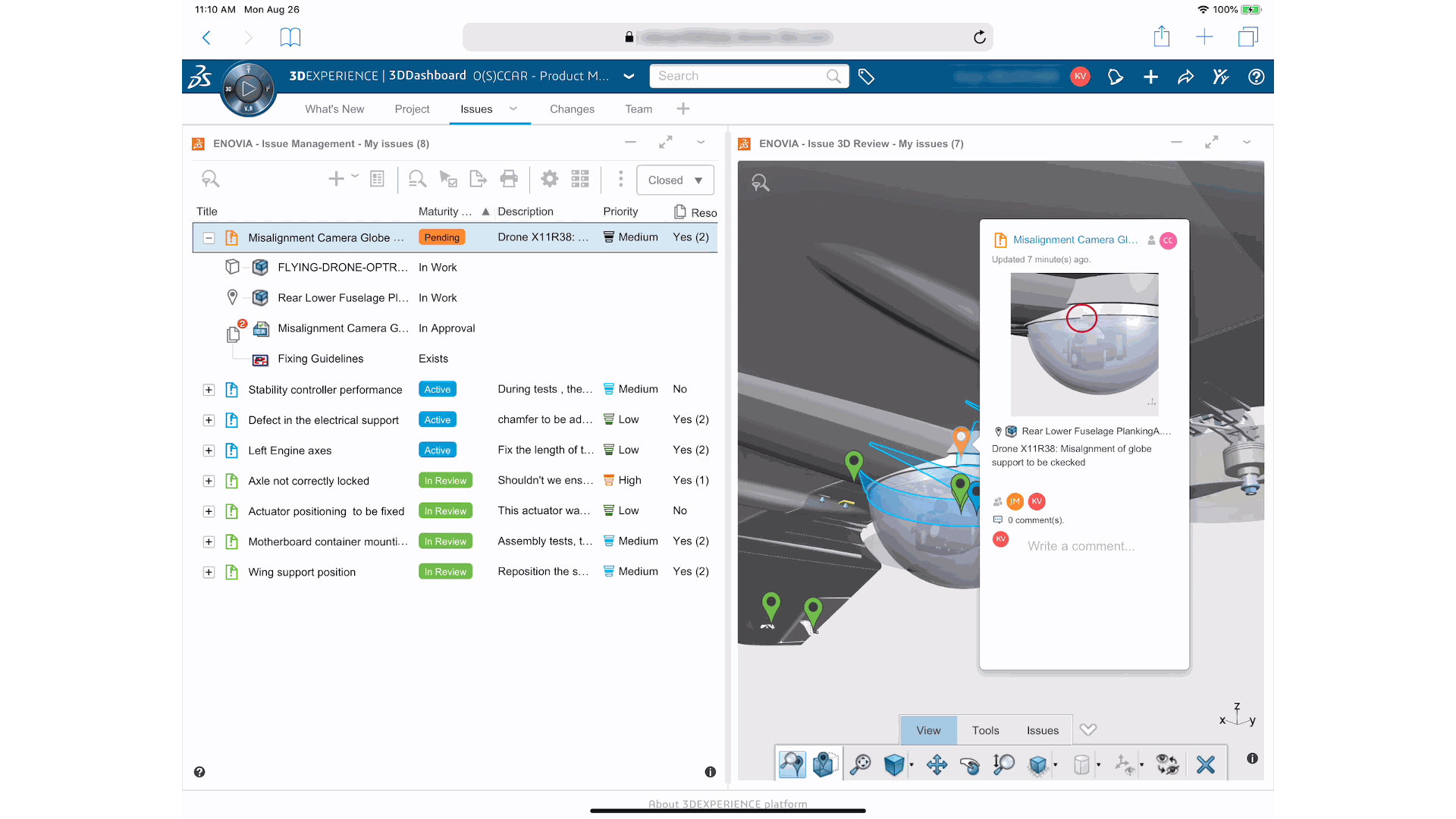Select the grid view layout icon

pos(581,180)
